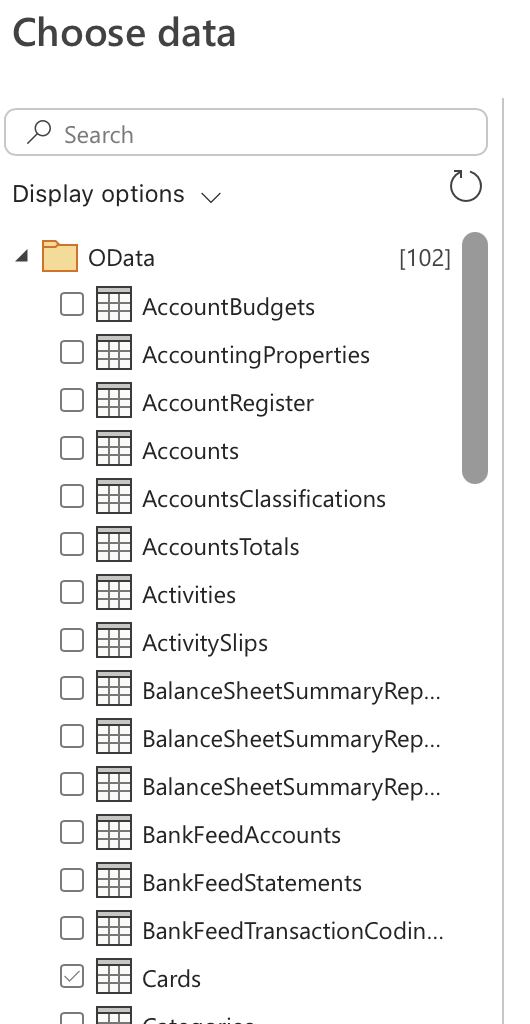Screen dimensions: 530x1024
Task: Click the refresh icon
Action: [465, 185]
